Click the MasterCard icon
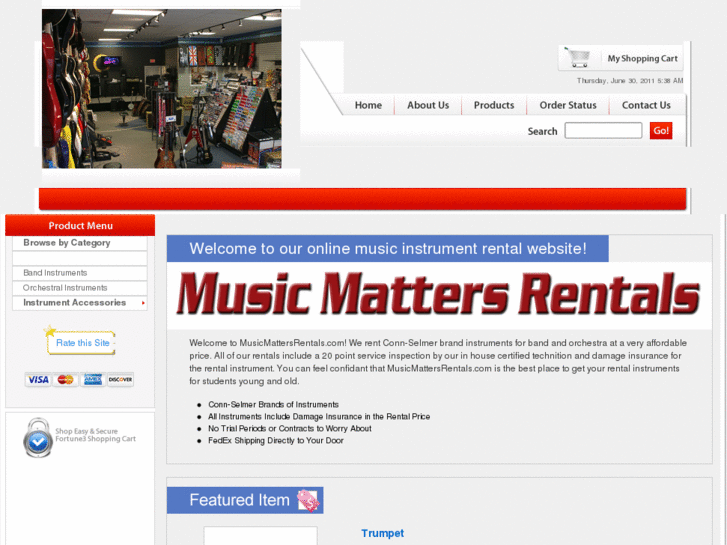This screenshot has width=727, height=545. click(x=65, y=380)
